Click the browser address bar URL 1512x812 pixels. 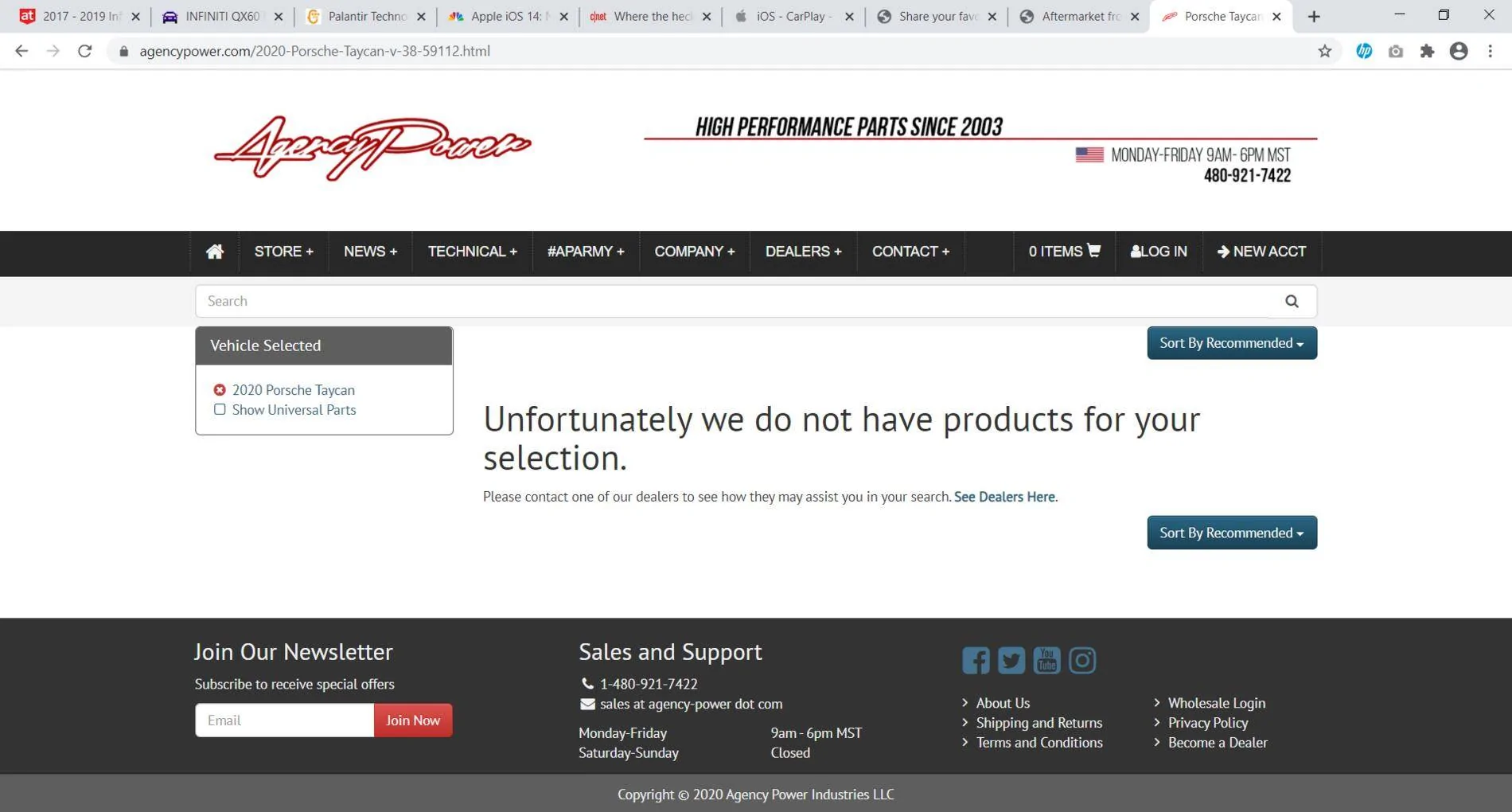(314, 51)
